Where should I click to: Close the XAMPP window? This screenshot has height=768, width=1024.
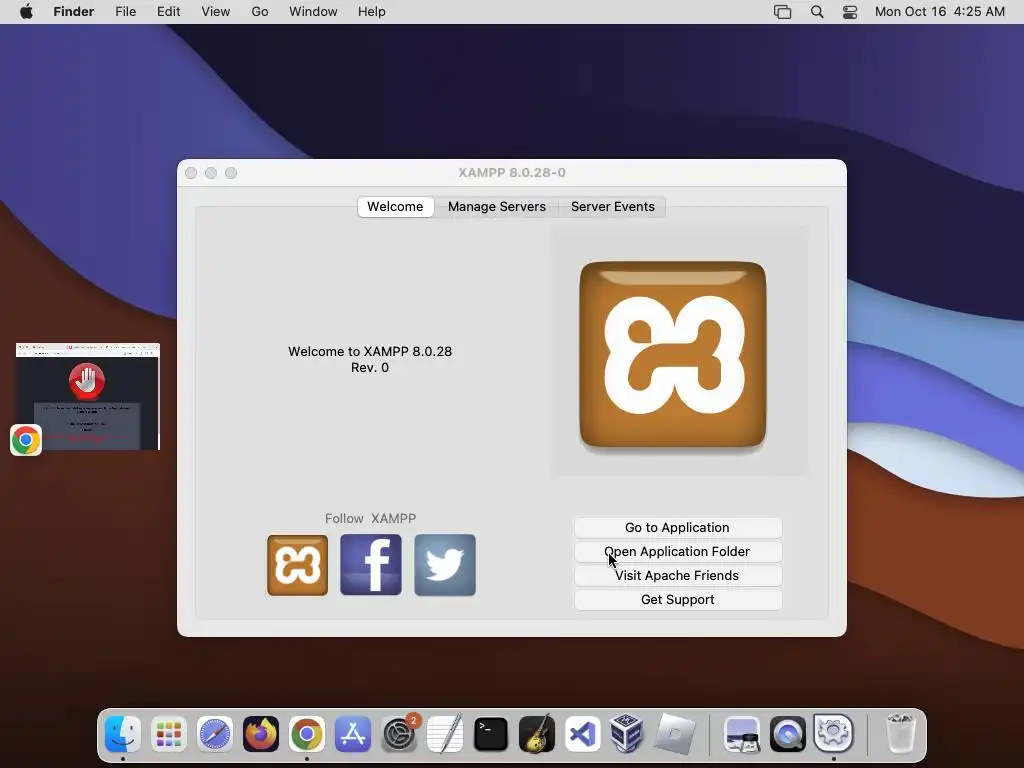click(191, 173)
